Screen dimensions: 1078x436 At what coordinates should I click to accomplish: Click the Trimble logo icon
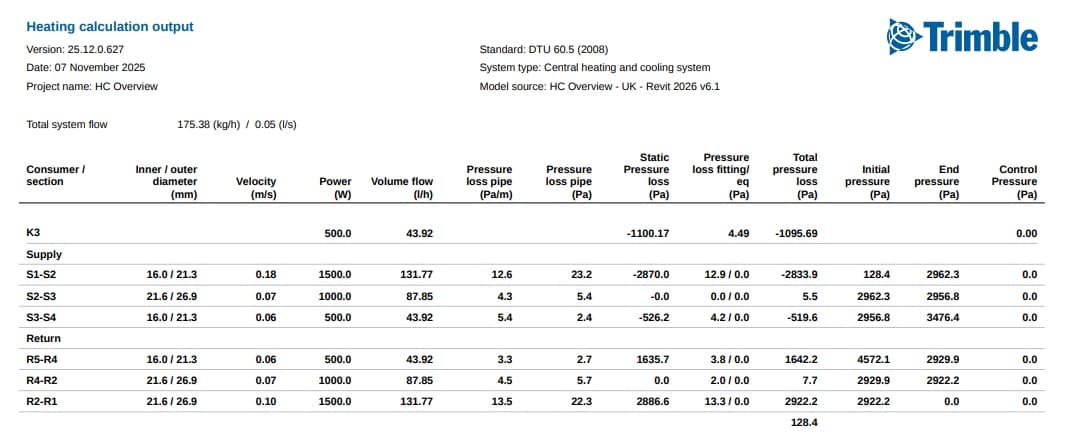902,37
